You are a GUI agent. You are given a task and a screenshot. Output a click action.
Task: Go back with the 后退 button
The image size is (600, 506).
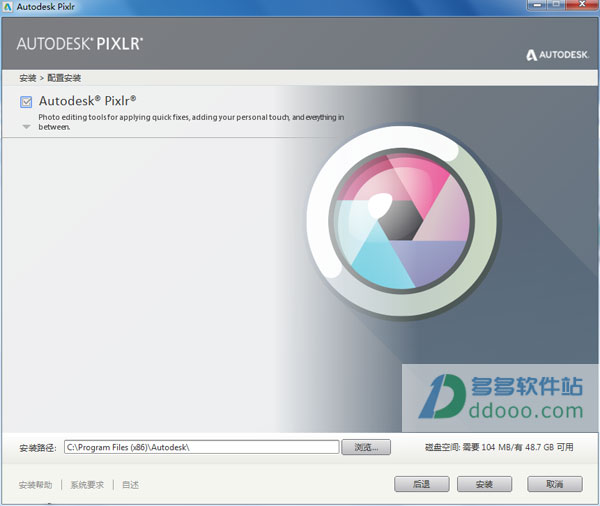421,484
